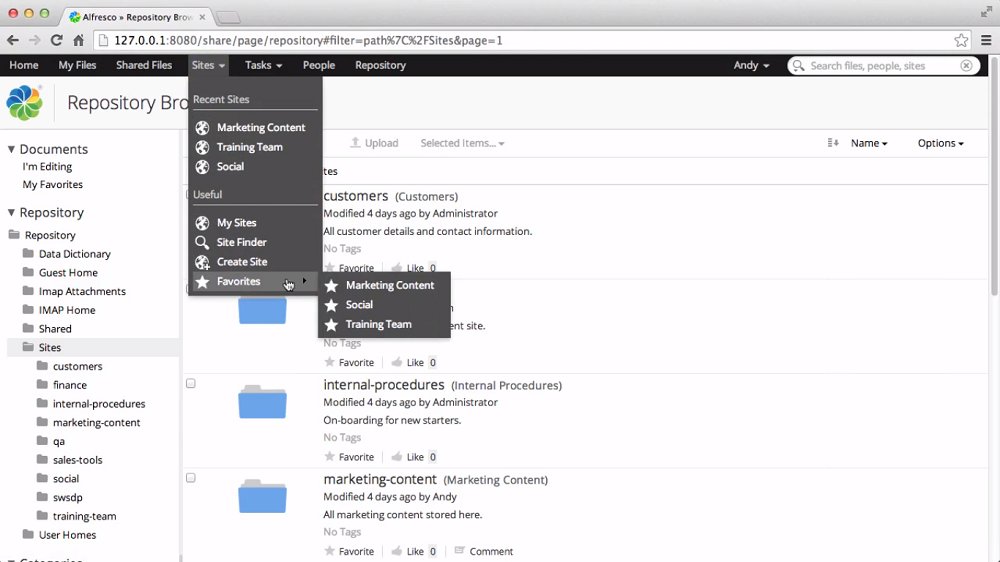Click the My Sites globe icon
This screenshot has width=1000, height=562.
tap(202, 223)
